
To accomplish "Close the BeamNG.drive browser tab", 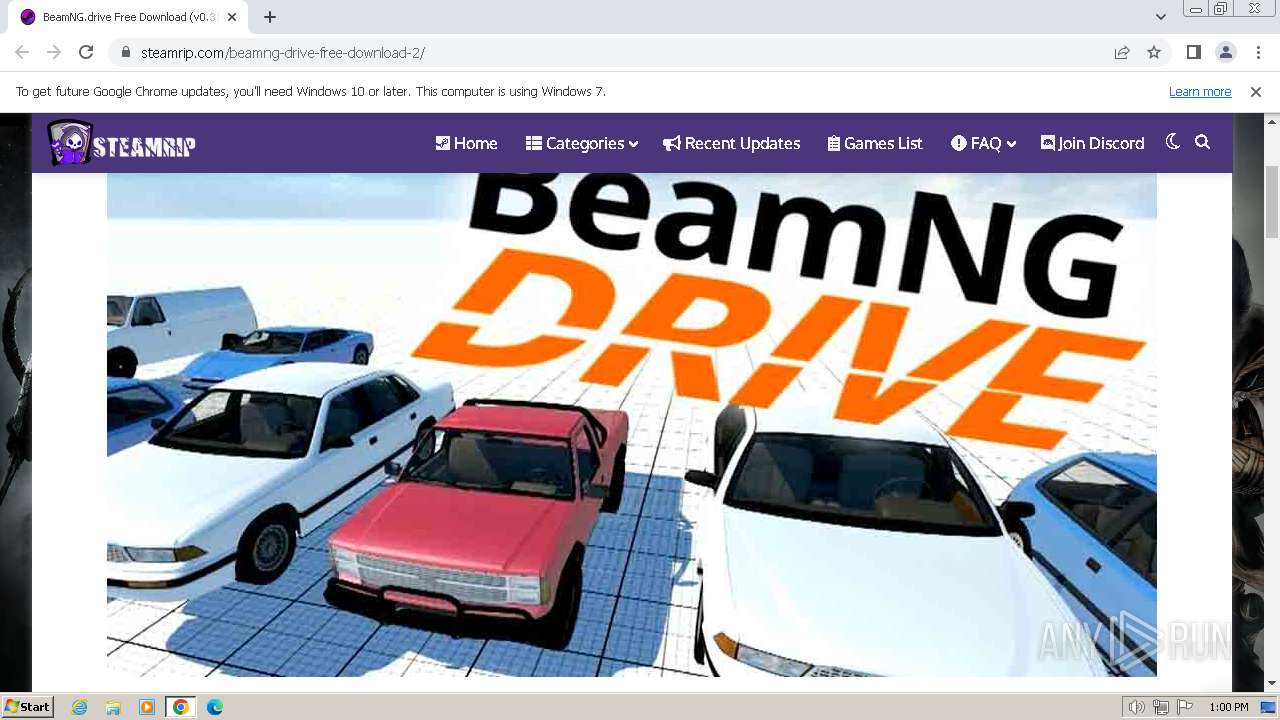I will (232, 17).
